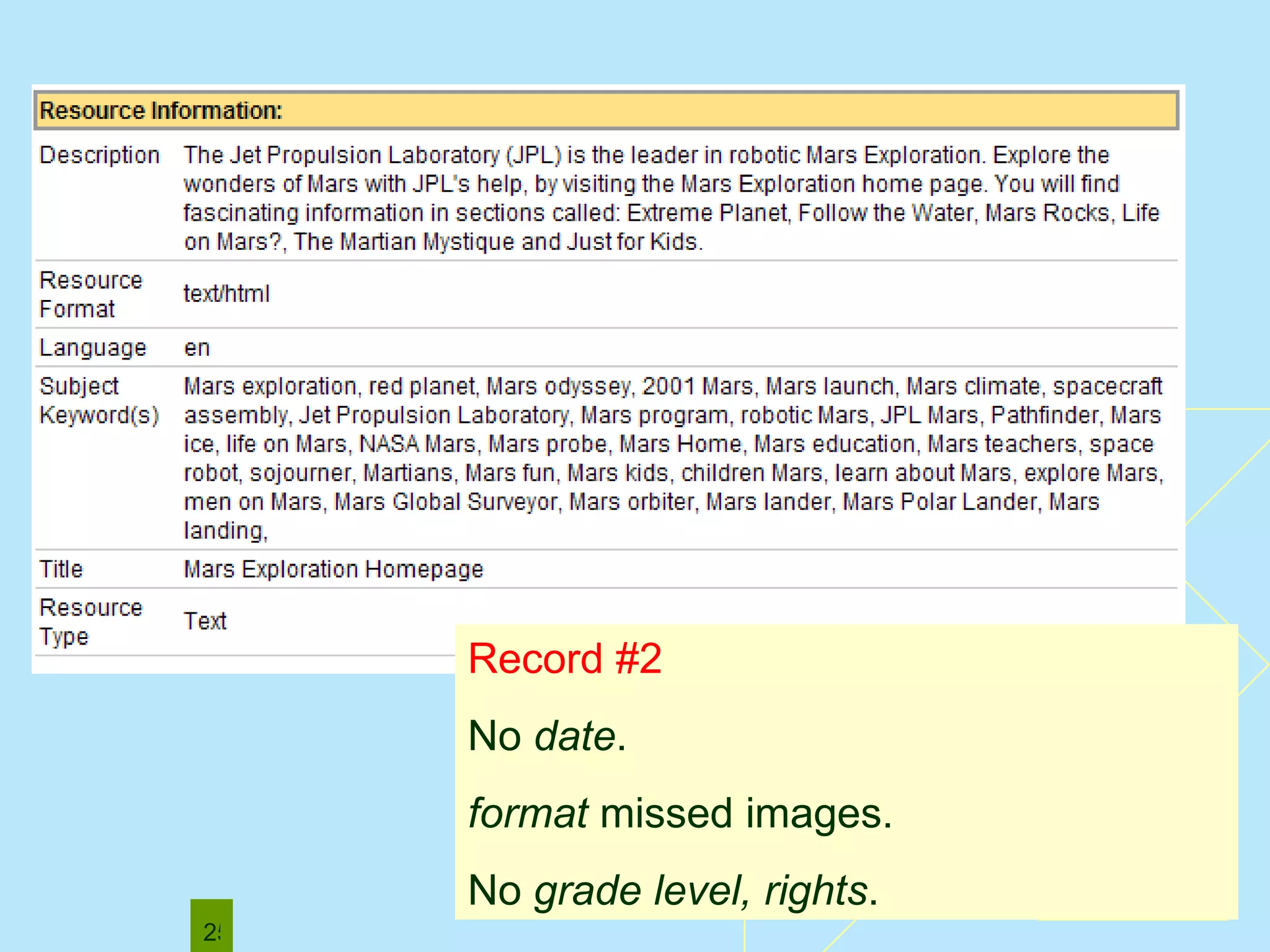Click the 'text/html' format value
1270x952 pixels.
point(226,294)
